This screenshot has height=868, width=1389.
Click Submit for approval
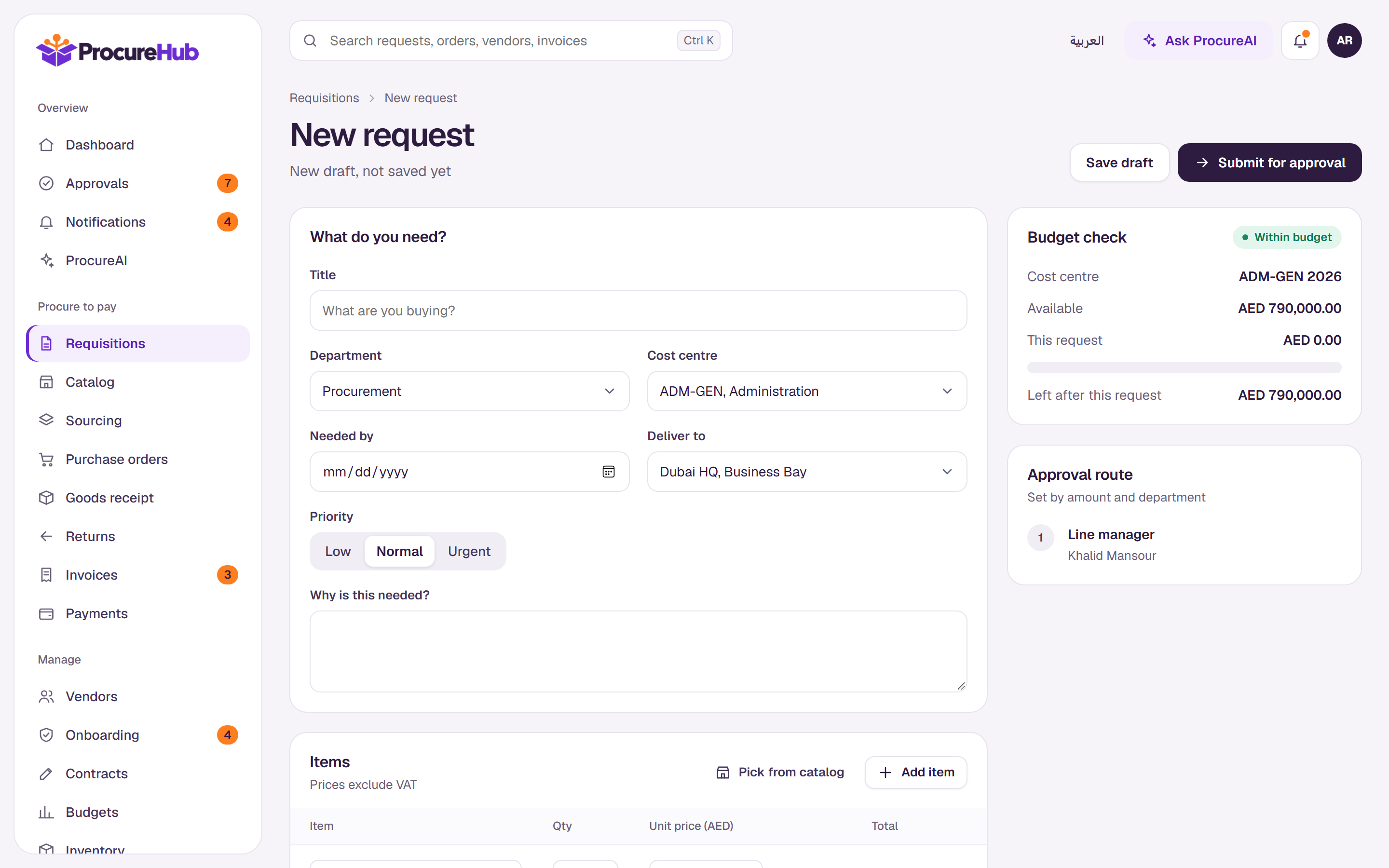[1269, 163]
